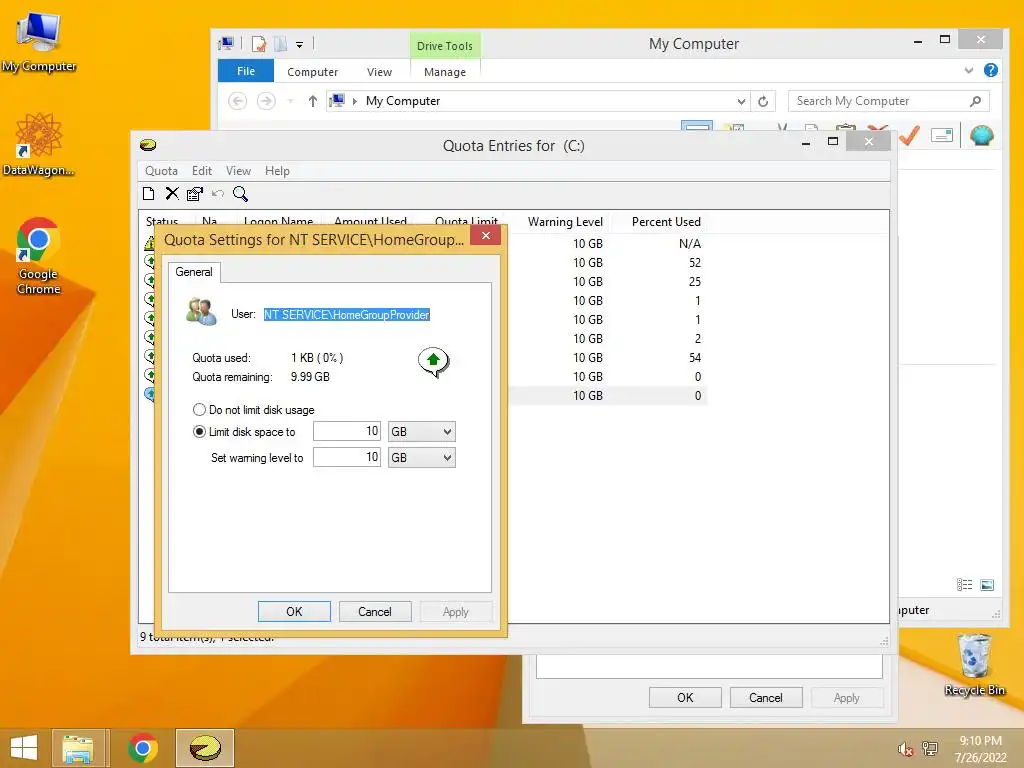1024x768 pixels.
Task: Click the Quota Entries window title icon
Action: pyautogui.click(x=148, y=145)
